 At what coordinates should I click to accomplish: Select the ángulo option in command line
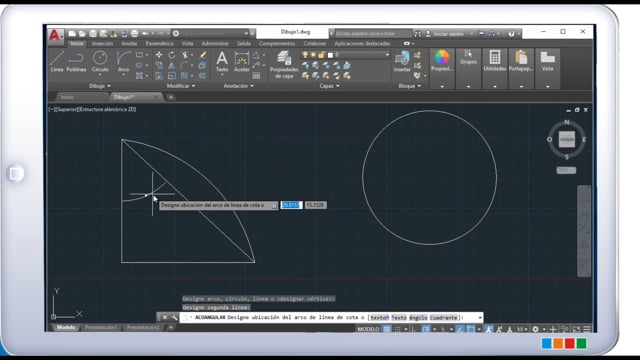[418, 317]
